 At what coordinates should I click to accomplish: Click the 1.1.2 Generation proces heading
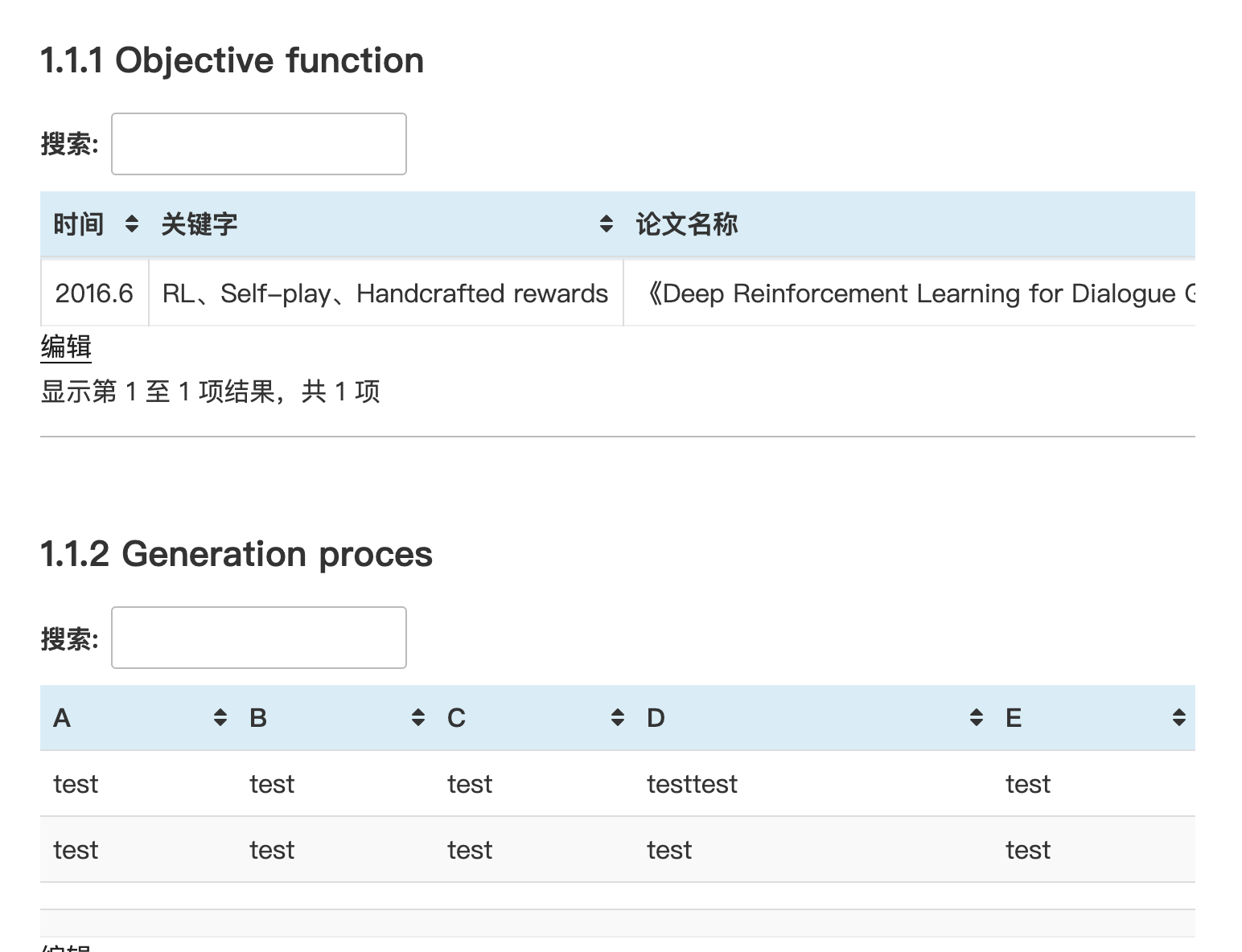click(236, 555)
